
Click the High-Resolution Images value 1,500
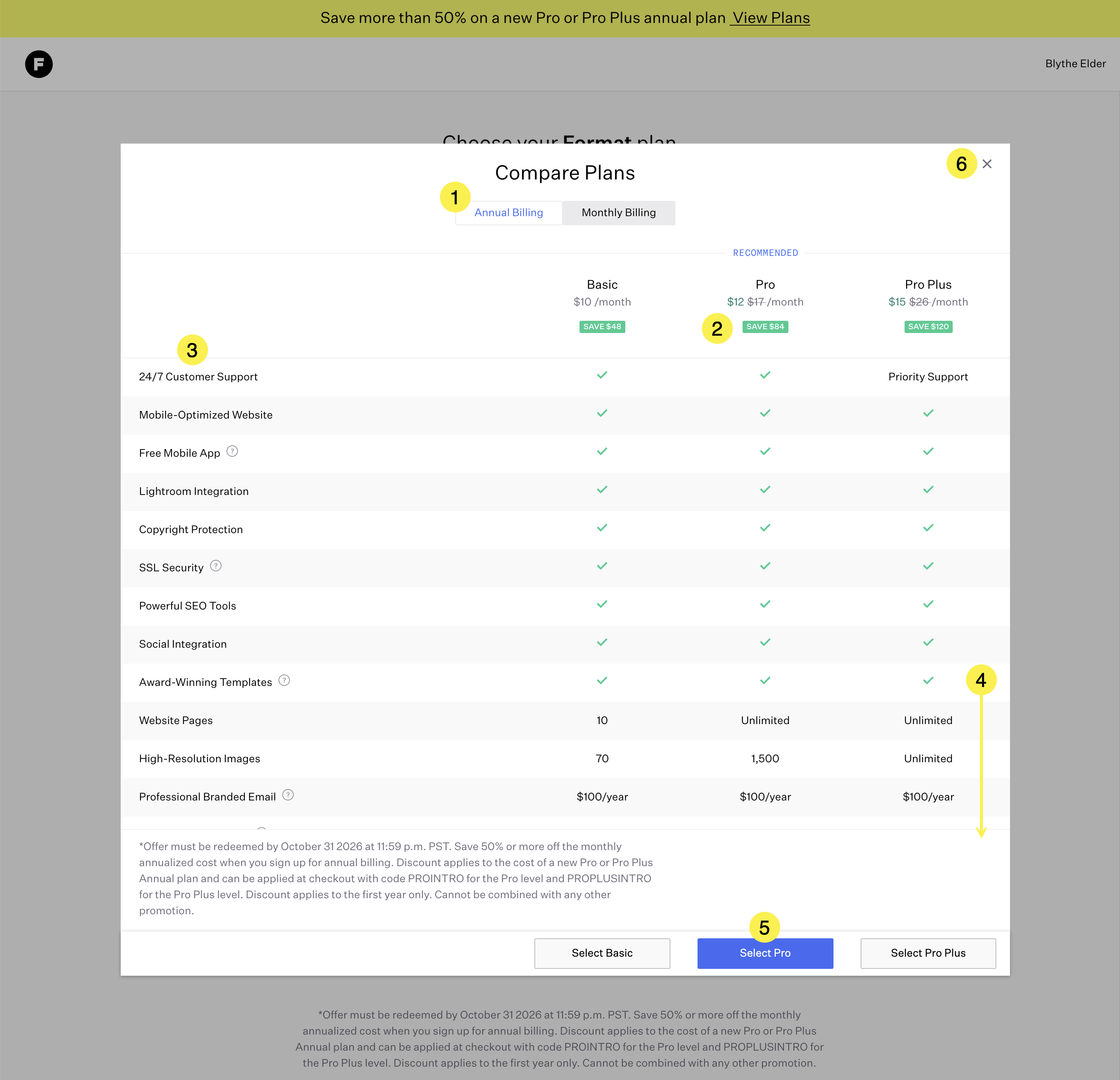pos(765,759)
